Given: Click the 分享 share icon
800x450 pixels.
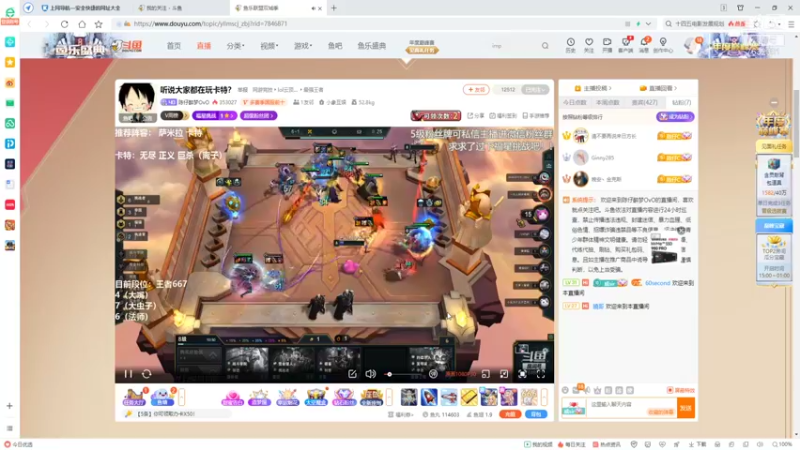Looking at the screenshot, I should pos(476,116).
